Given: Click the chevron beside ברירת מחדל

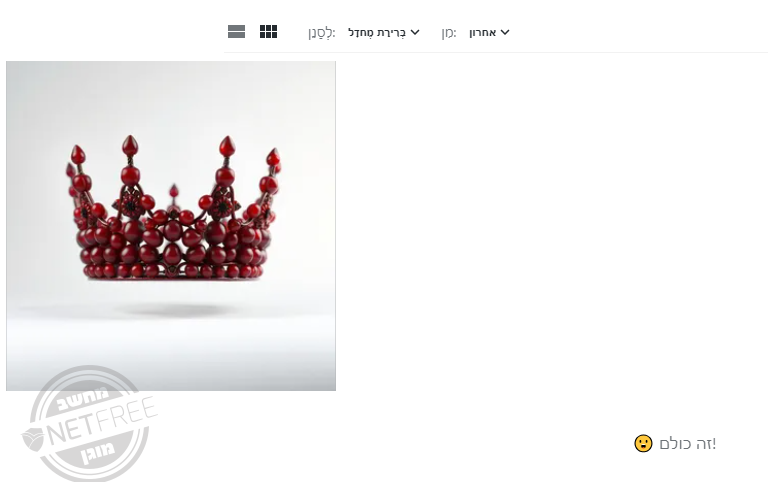Looking at the screenshot, I should pos(415,32).
